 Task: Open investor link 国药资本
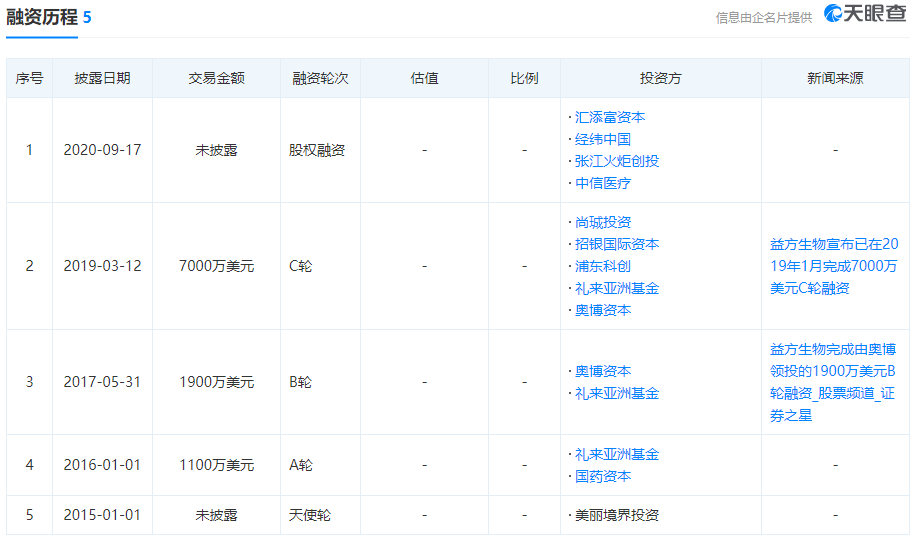(602, 476)
